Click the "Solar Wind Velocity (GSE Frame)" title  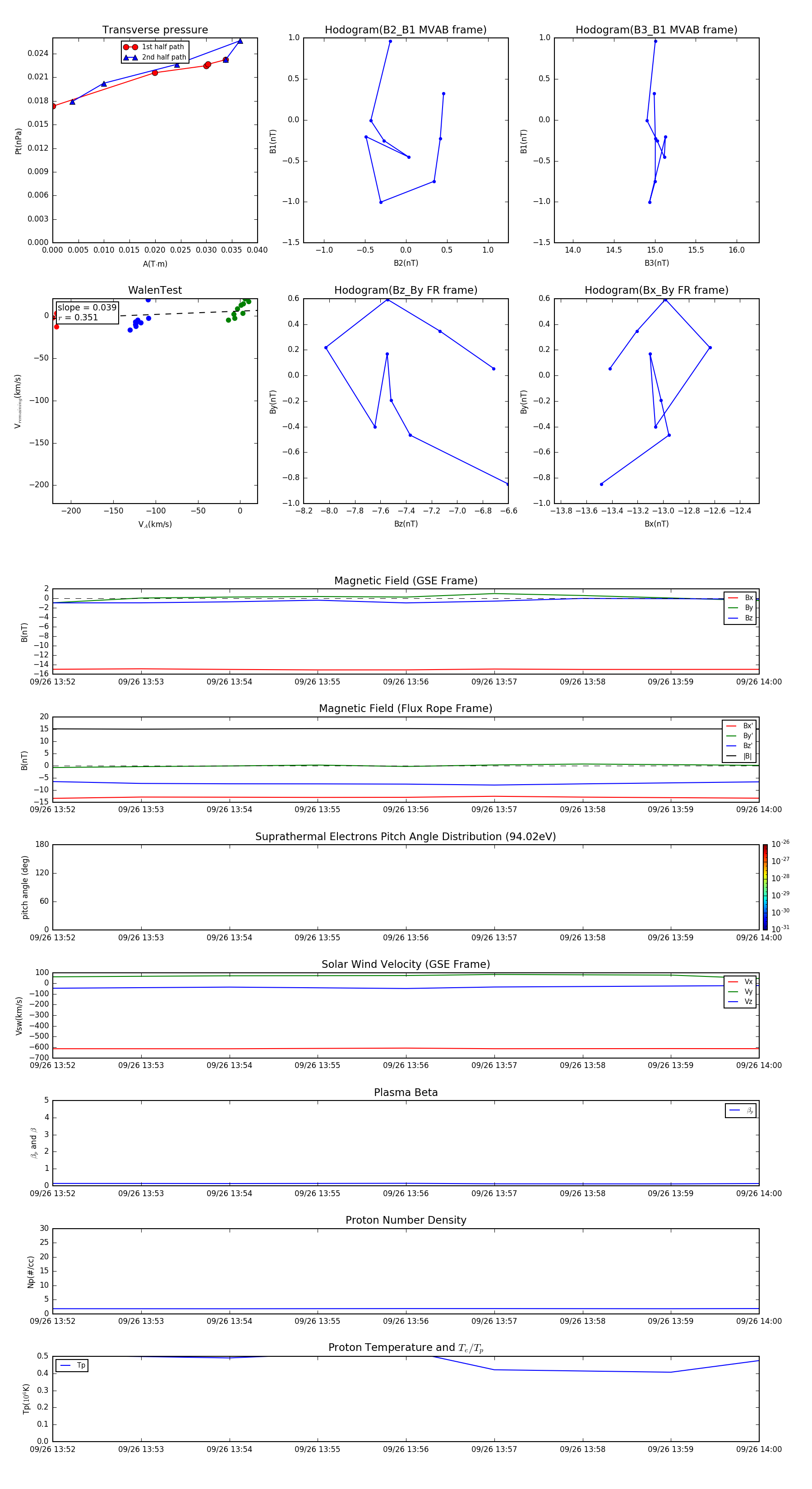[406, 964]
